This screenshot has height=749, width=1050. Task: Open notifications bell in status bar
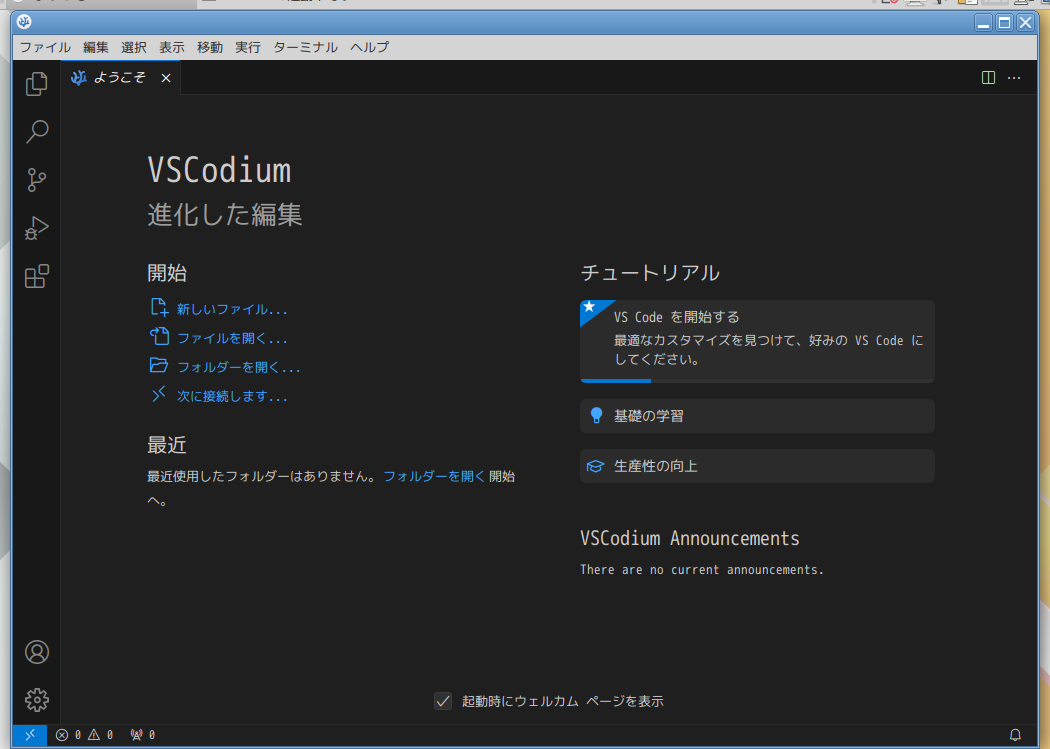click(x=1015, y=735)
